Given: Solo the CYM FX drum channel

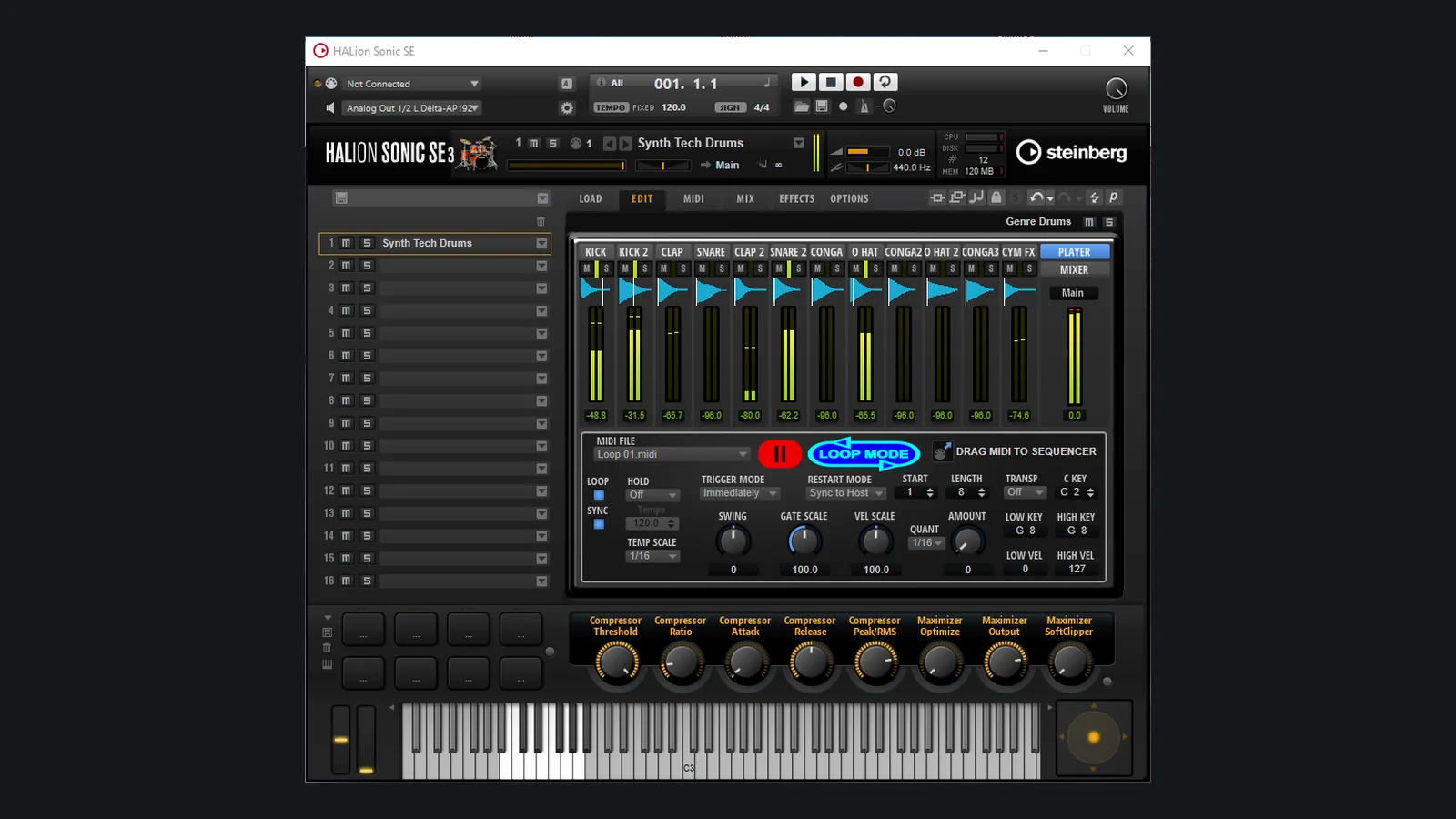Looking at the screenshot, I should point(1029,268).
